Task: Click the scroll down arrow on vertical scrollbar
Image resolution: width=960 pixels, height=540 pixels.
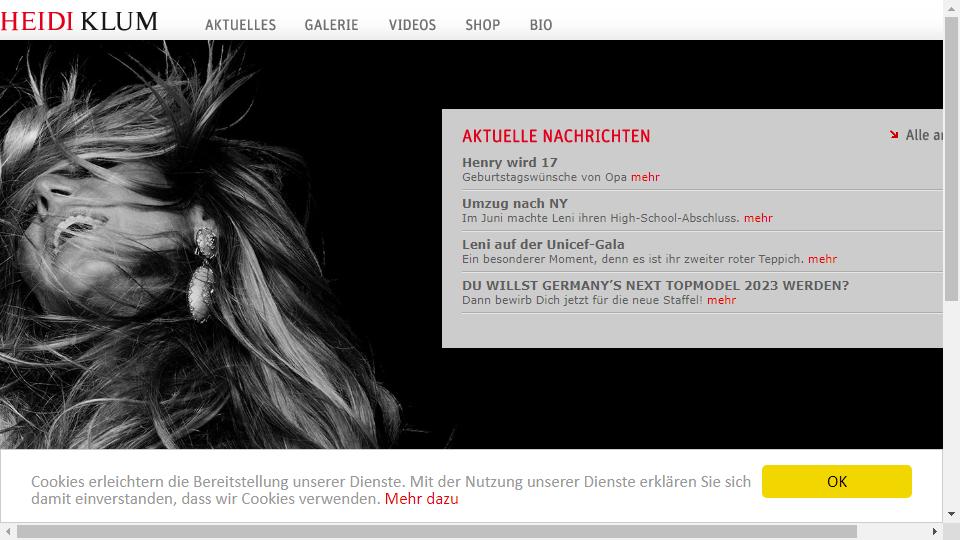Action: click(x=951, y=514)
